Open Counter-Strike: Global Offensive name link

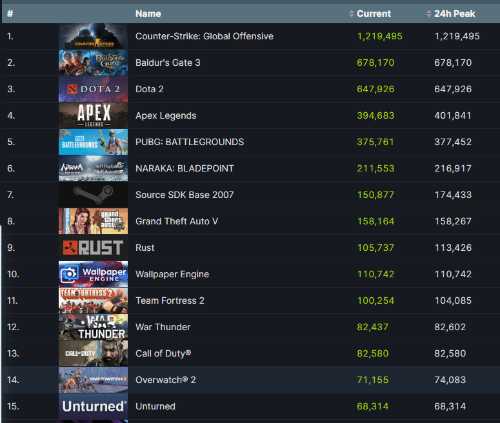pyautogui.click(x=204, y=36)
